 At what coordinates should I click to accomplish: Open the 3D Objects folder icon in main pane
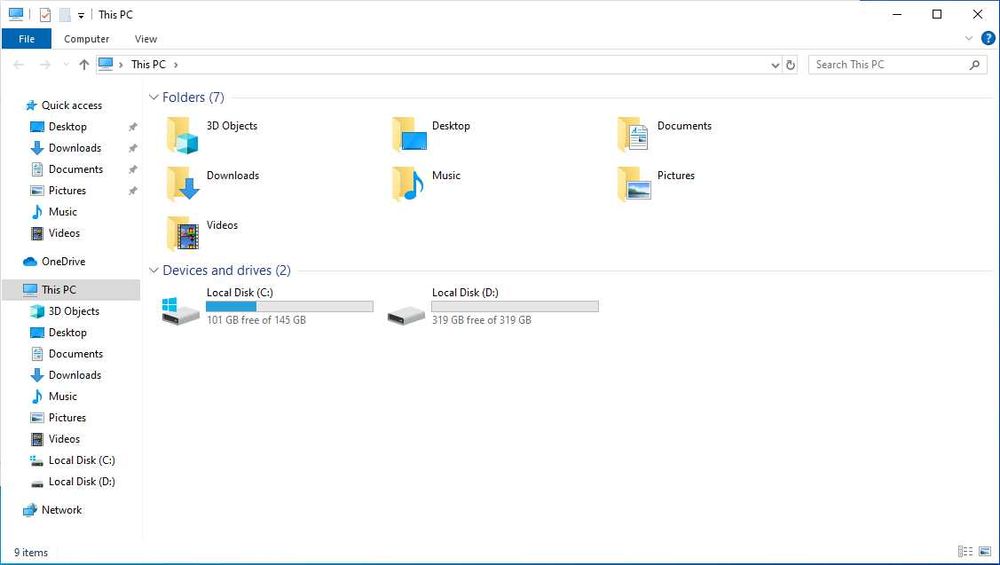[182, 135]
